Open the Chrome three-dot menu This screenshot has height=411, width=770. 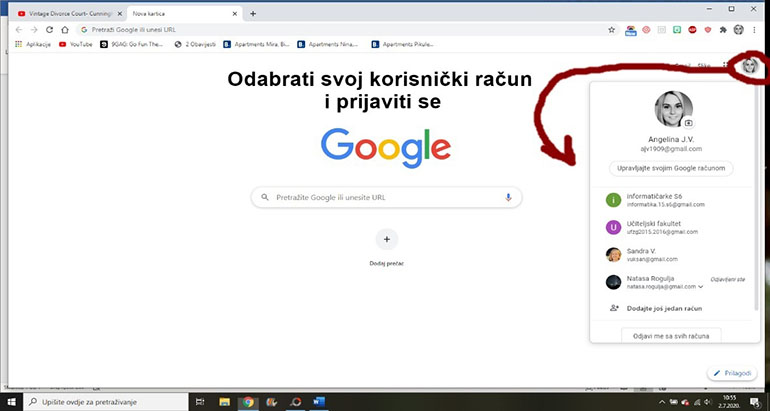pyautogui.click(x=756, y=30)
